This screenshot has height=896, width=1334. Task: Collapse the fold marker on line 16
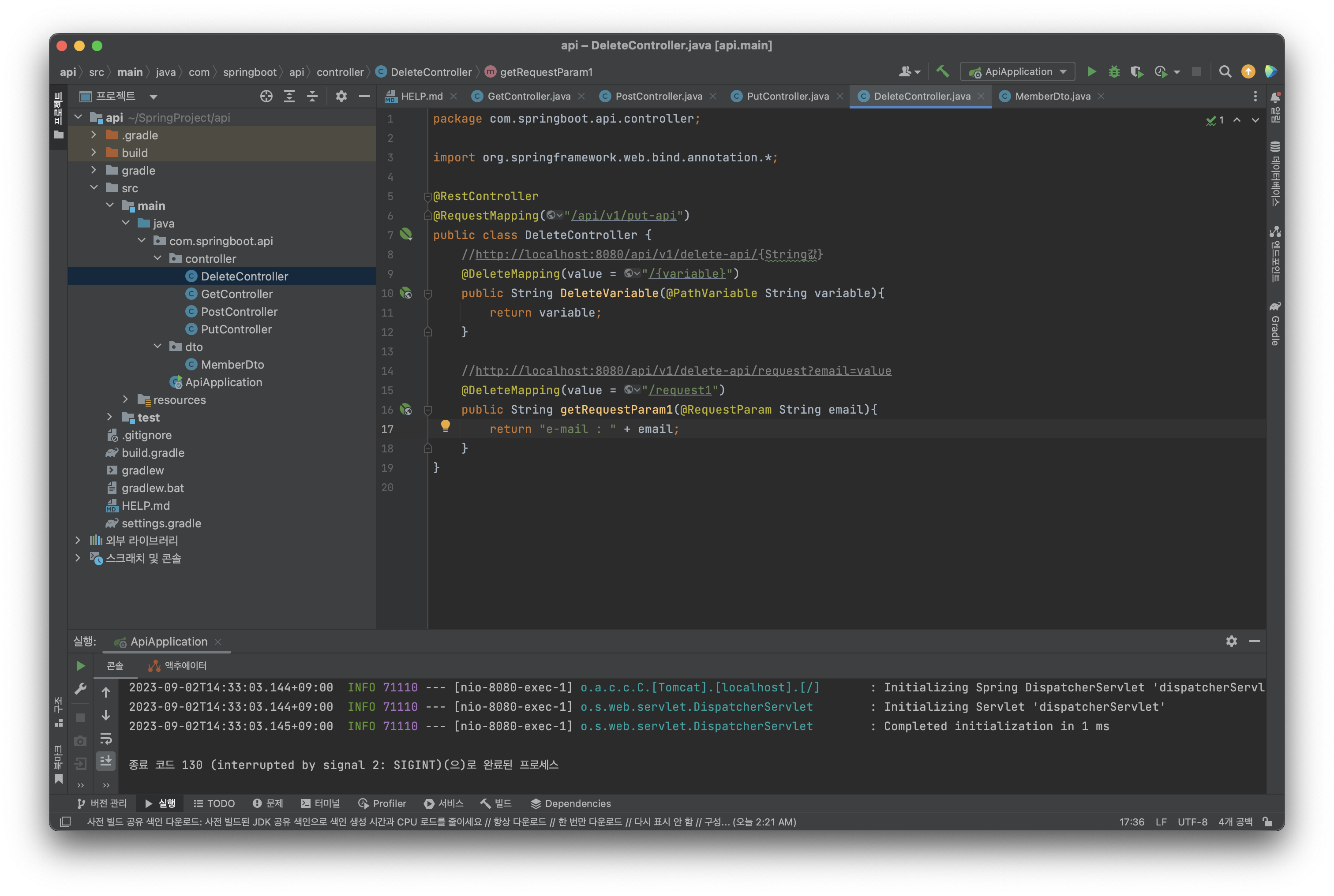coord(427,410)
